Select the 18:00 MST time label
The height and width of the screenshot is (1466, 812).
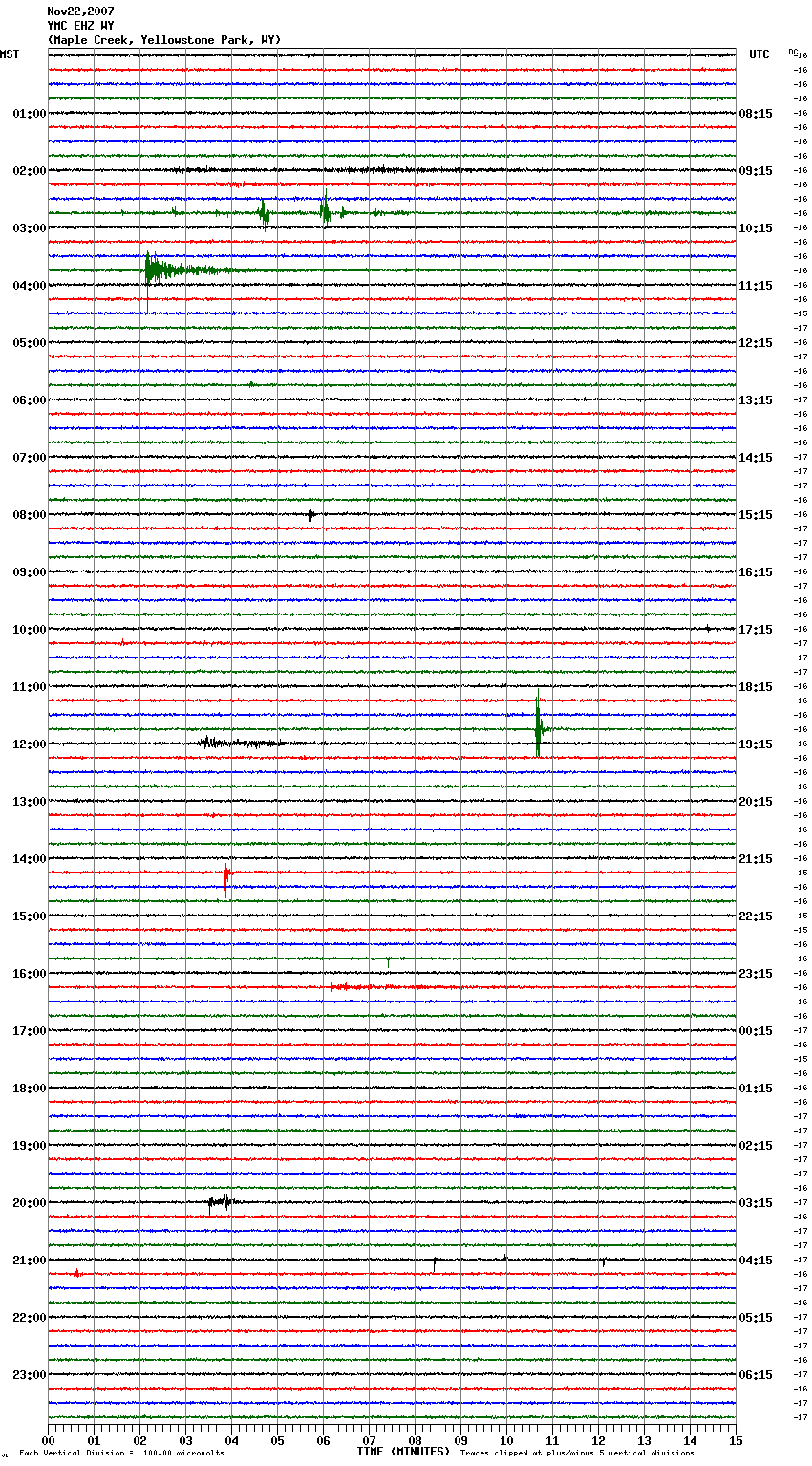pyautogui.click(x=30, y=1089)
